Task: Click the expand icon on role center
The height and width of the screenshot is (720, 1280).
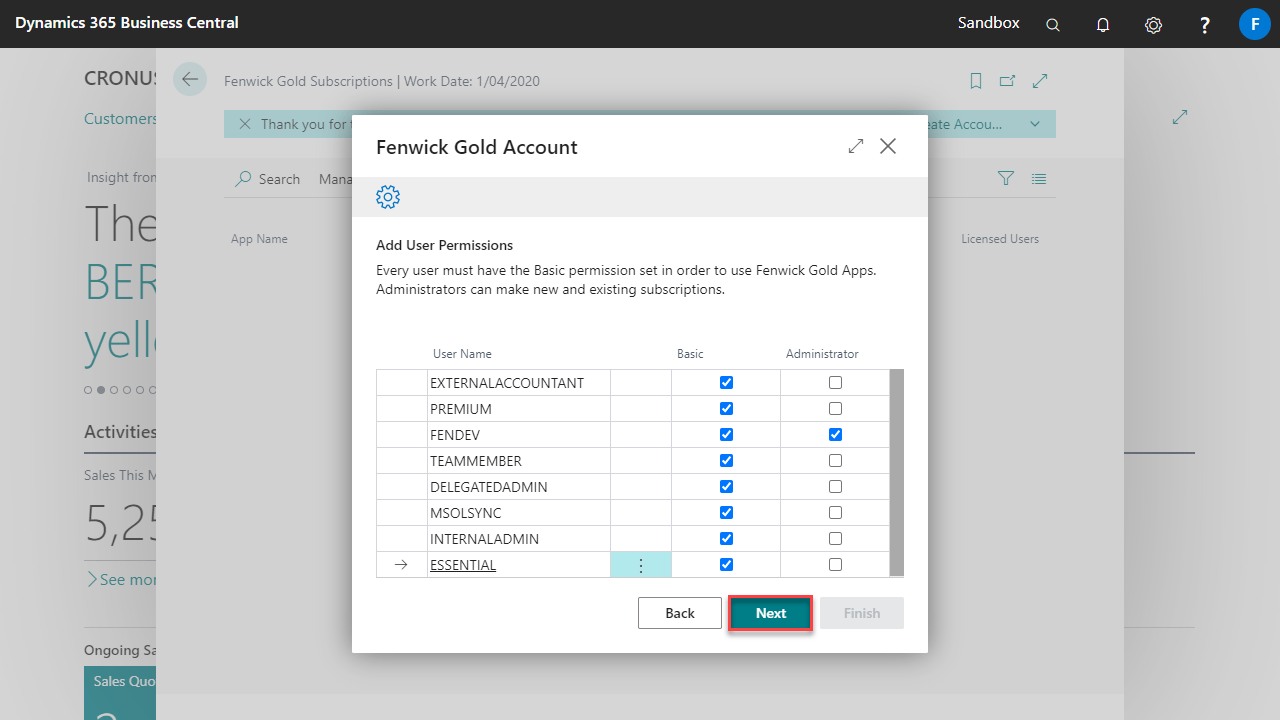Action: pyautogui.click(x=1180, y=117)
